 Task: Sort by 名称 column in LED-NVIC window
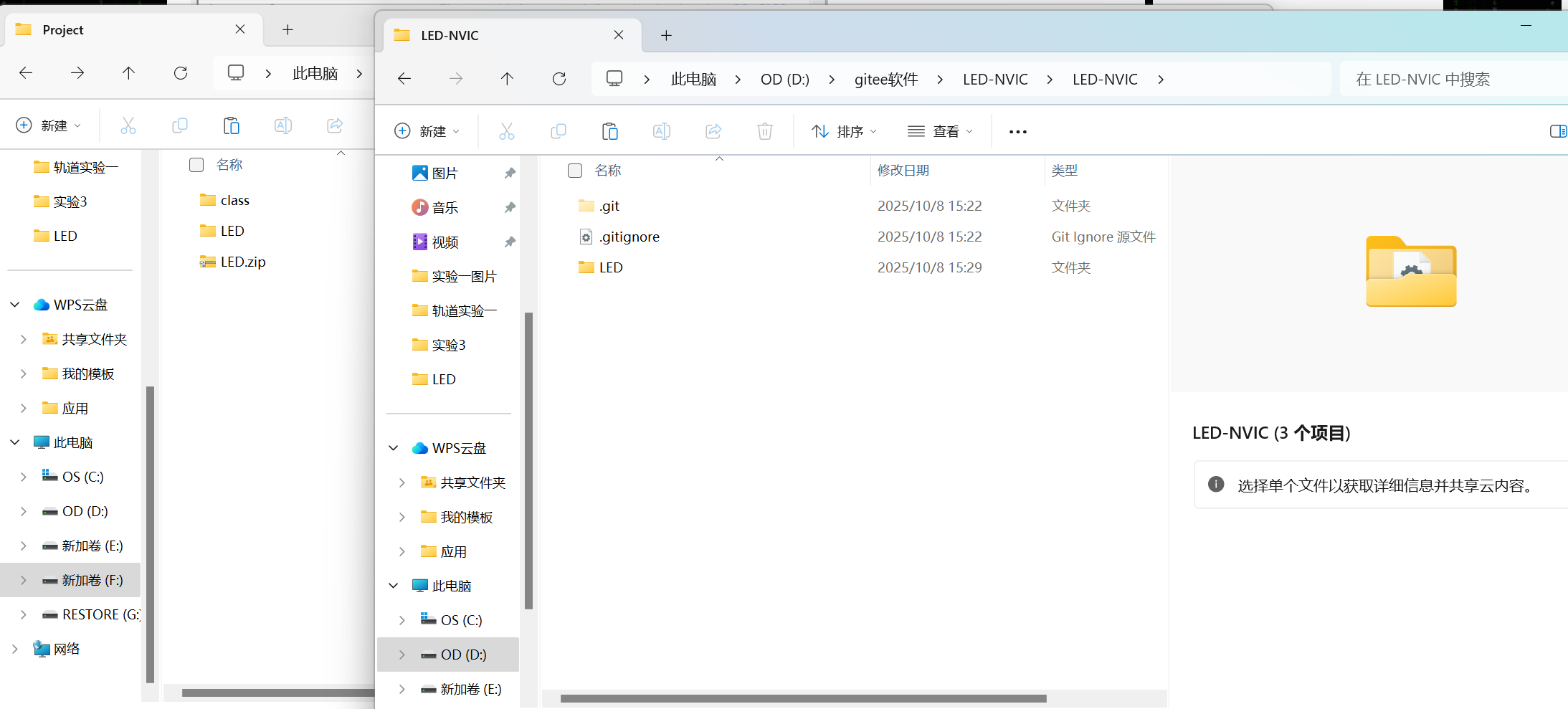(608, 171)
